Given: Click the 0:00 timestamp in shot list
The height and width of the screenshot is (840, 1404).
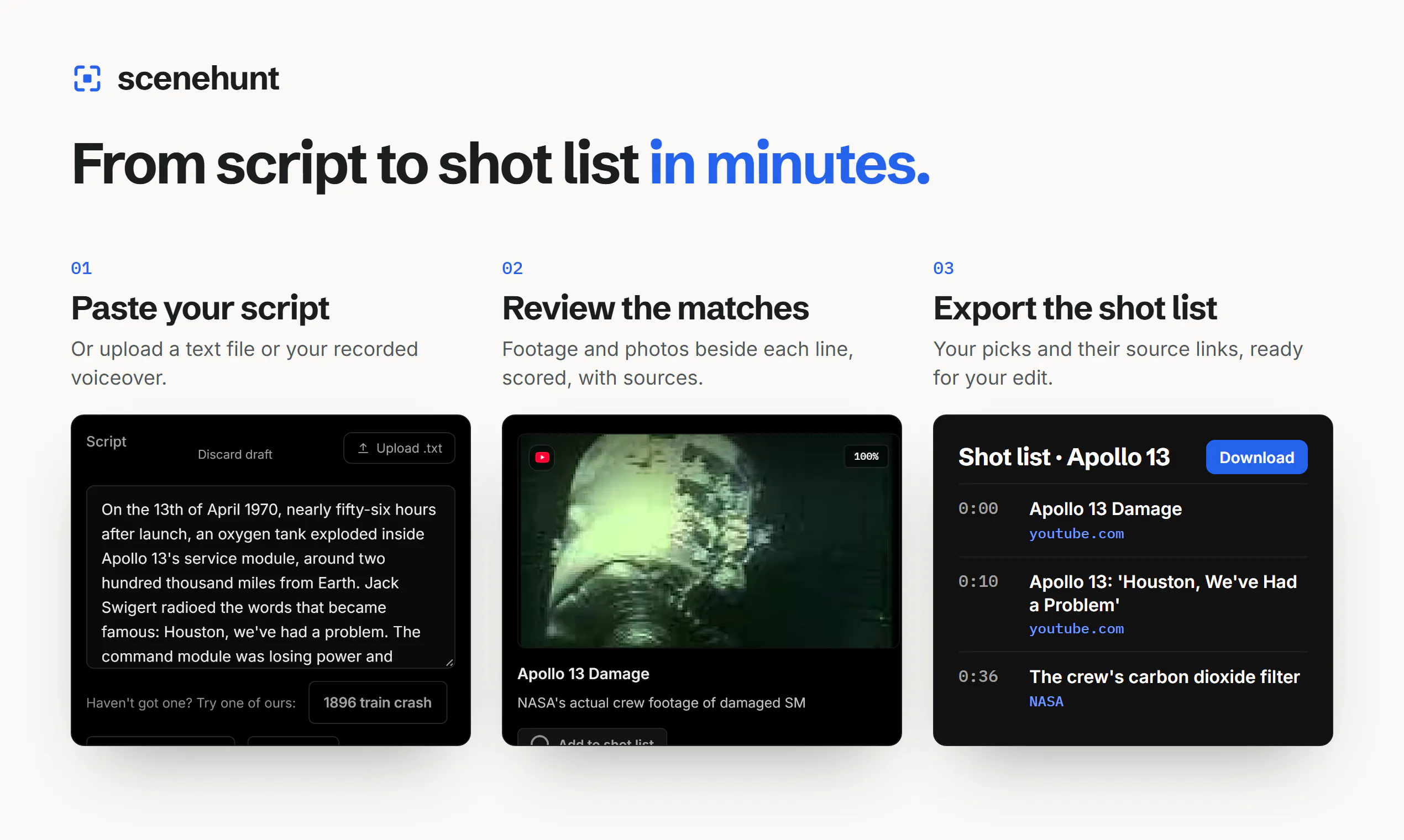Looking at the screenshot, I should click(x=978, y=509).
